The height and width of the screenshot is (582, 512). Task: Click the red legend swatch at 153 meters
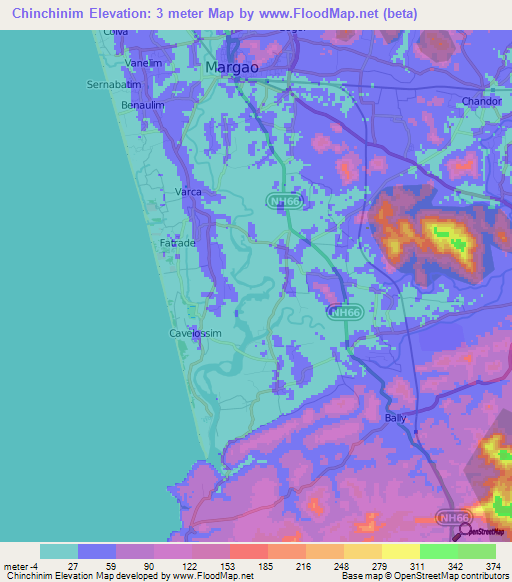tap(249, 552)
